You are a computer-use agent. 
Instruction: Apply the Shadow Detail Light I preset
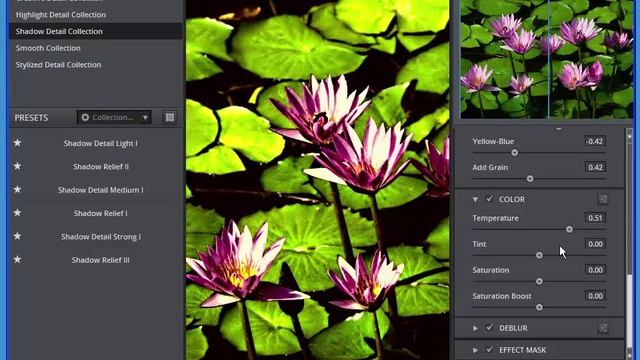click(x=100, y=143)
